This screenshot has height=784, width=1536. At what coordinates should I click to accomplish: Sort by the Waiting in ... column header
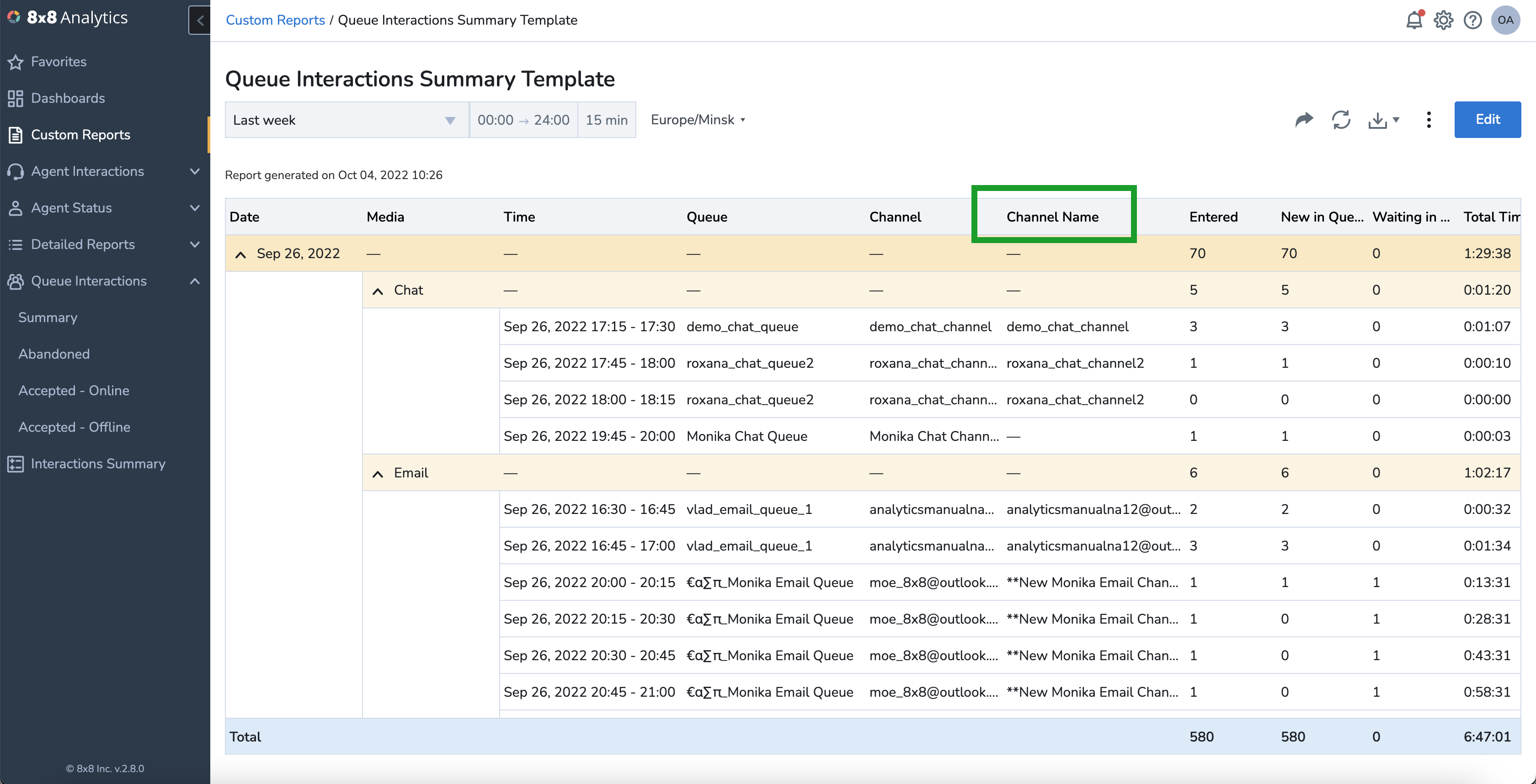click(x=1411, y=217)
